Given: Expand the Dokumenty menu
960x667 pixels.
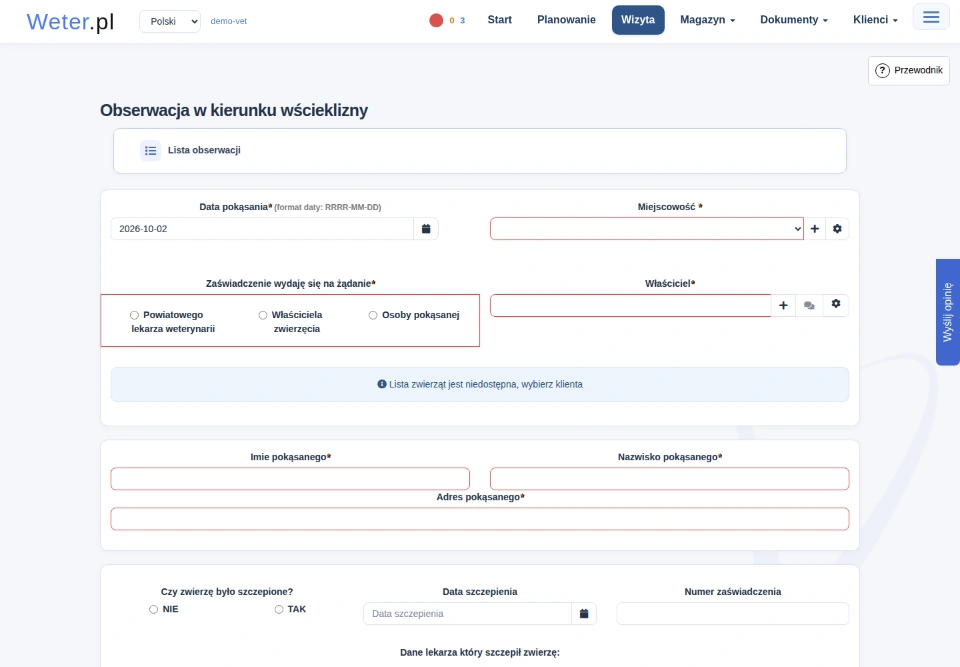Looking at the screenshot, I should (793, 20).
